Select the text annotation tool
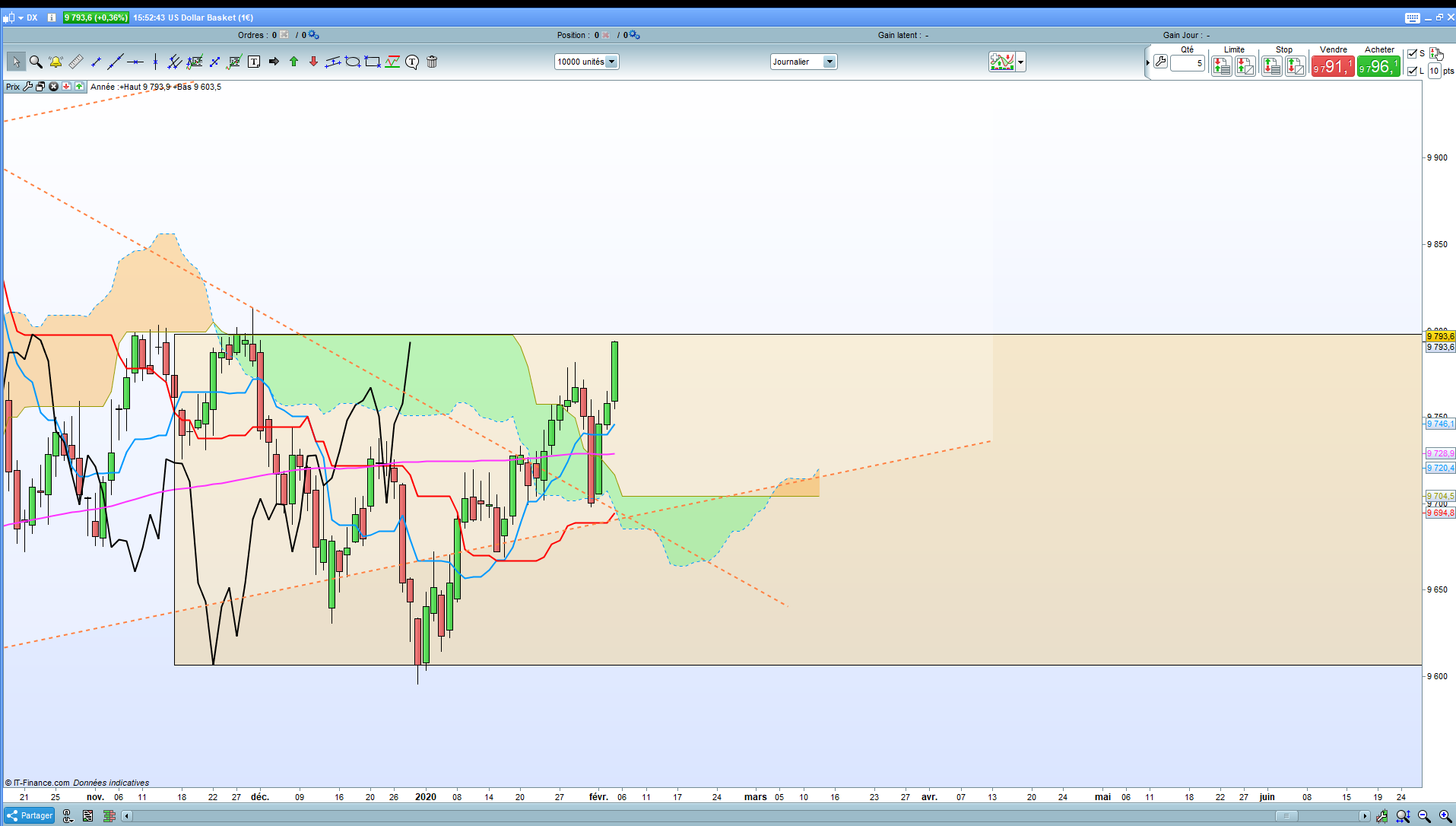This screenshot has width=1456, height=826. point(254,62)
